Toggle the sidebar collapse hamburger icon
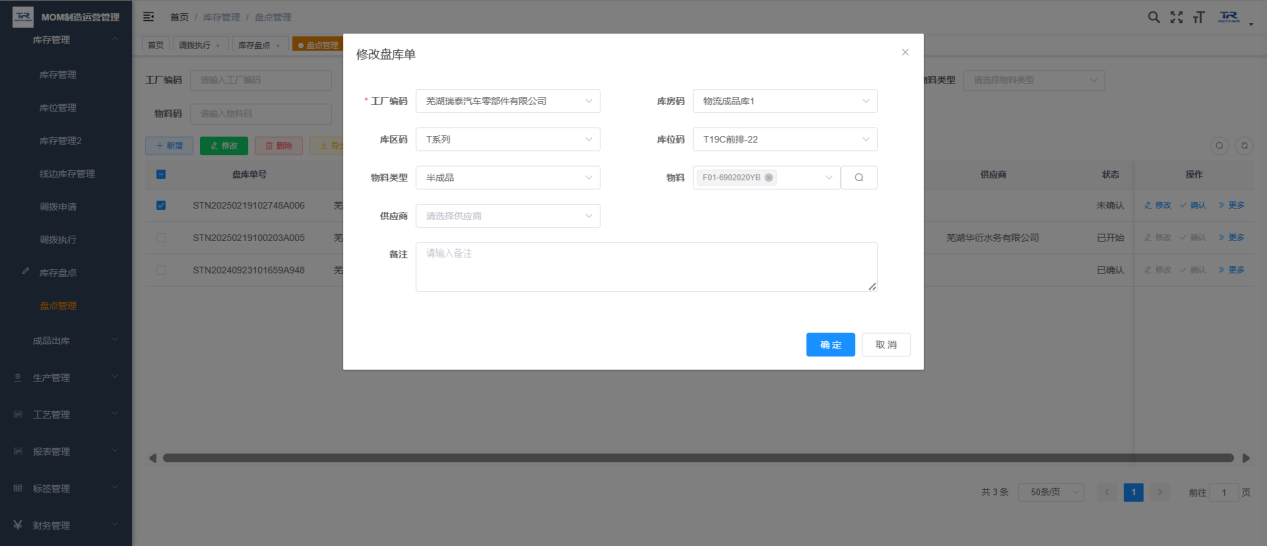1267x546 pixels. pyautogui.click(x=149, y=17)
